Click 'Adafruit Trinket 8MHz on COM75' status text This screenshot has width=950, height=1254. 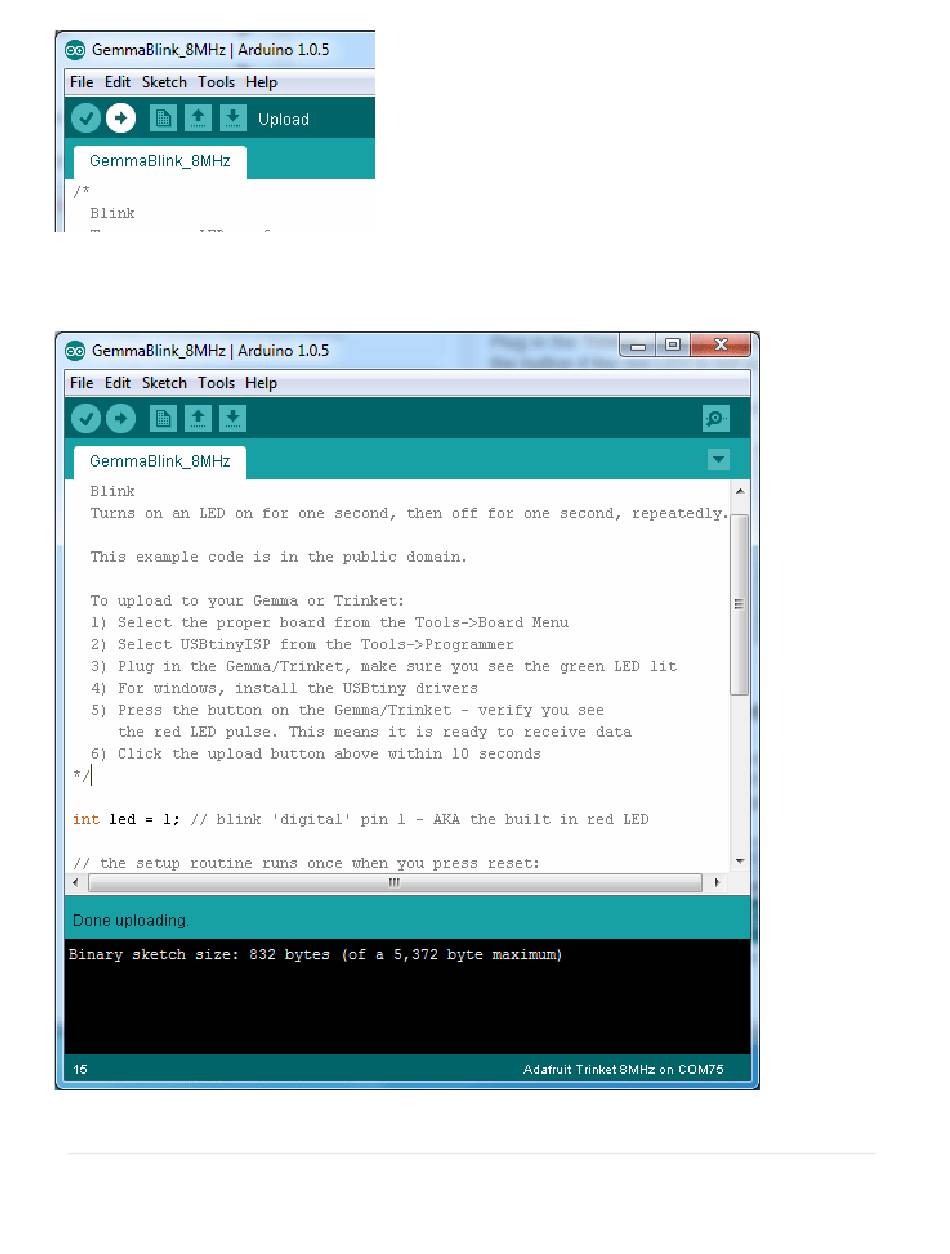click(x=623, y=1070)
